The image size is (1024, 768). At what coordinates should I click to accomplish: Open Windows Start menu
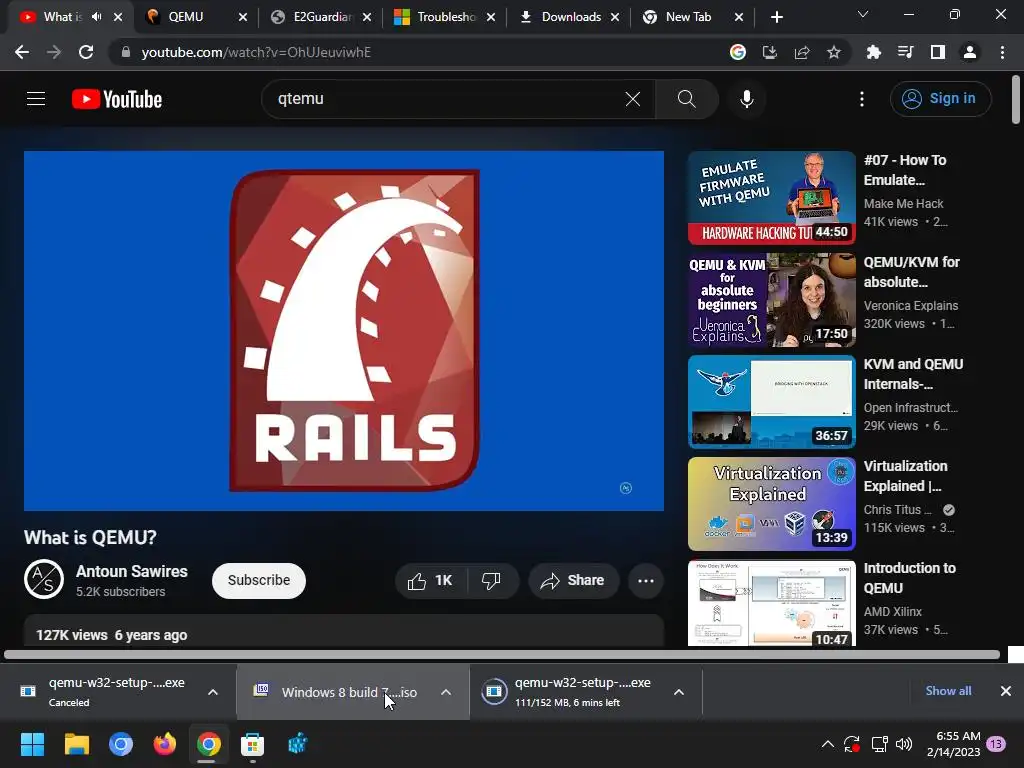32,744
